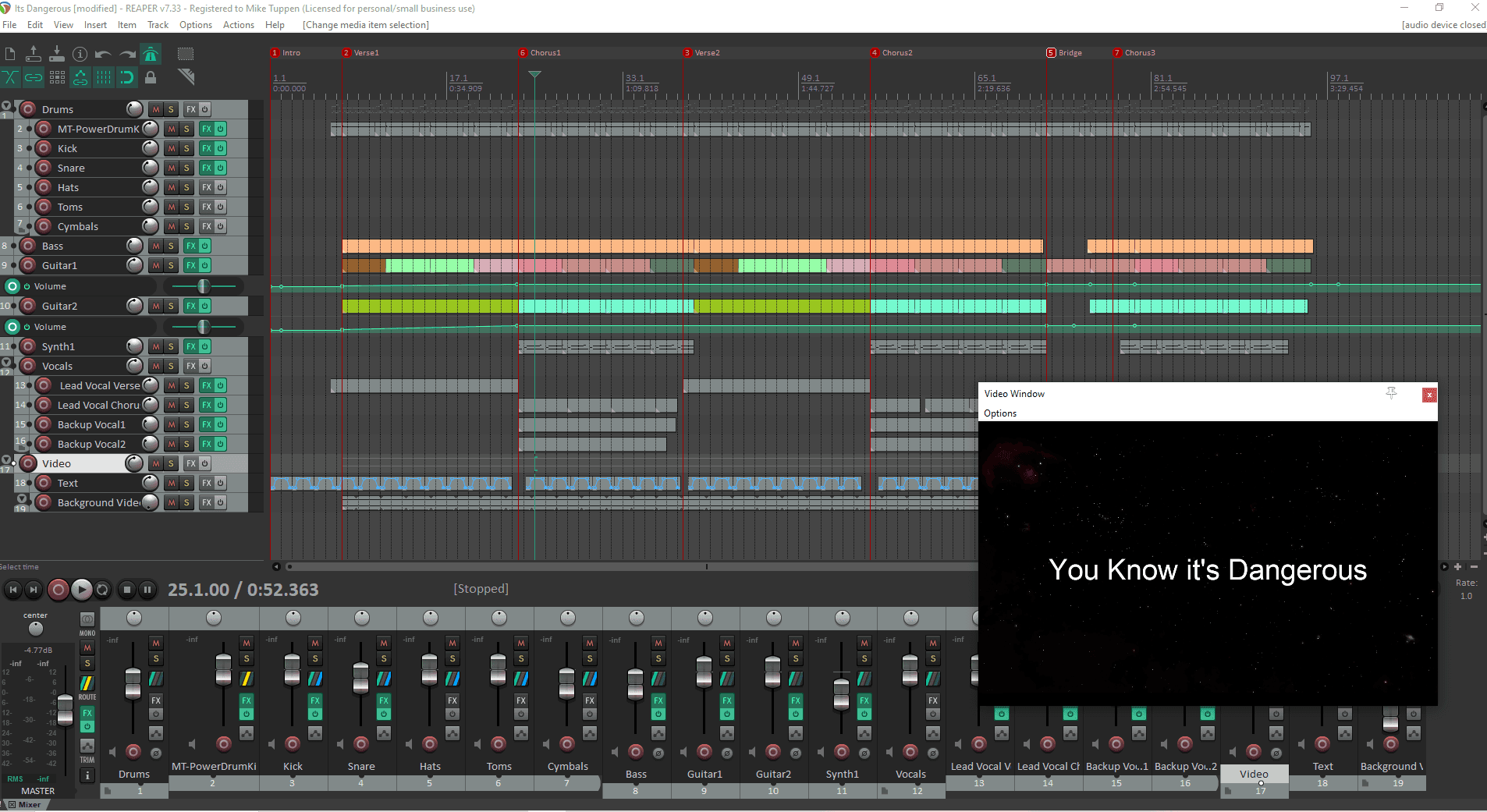Open the Actions menu

238,25
